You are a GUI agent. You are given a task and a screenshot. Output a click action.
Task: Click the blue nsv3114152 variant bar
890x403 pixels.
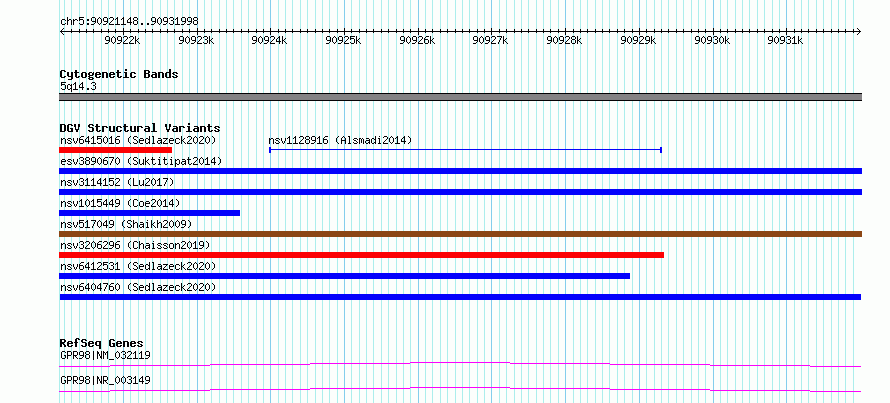(460, 192)
